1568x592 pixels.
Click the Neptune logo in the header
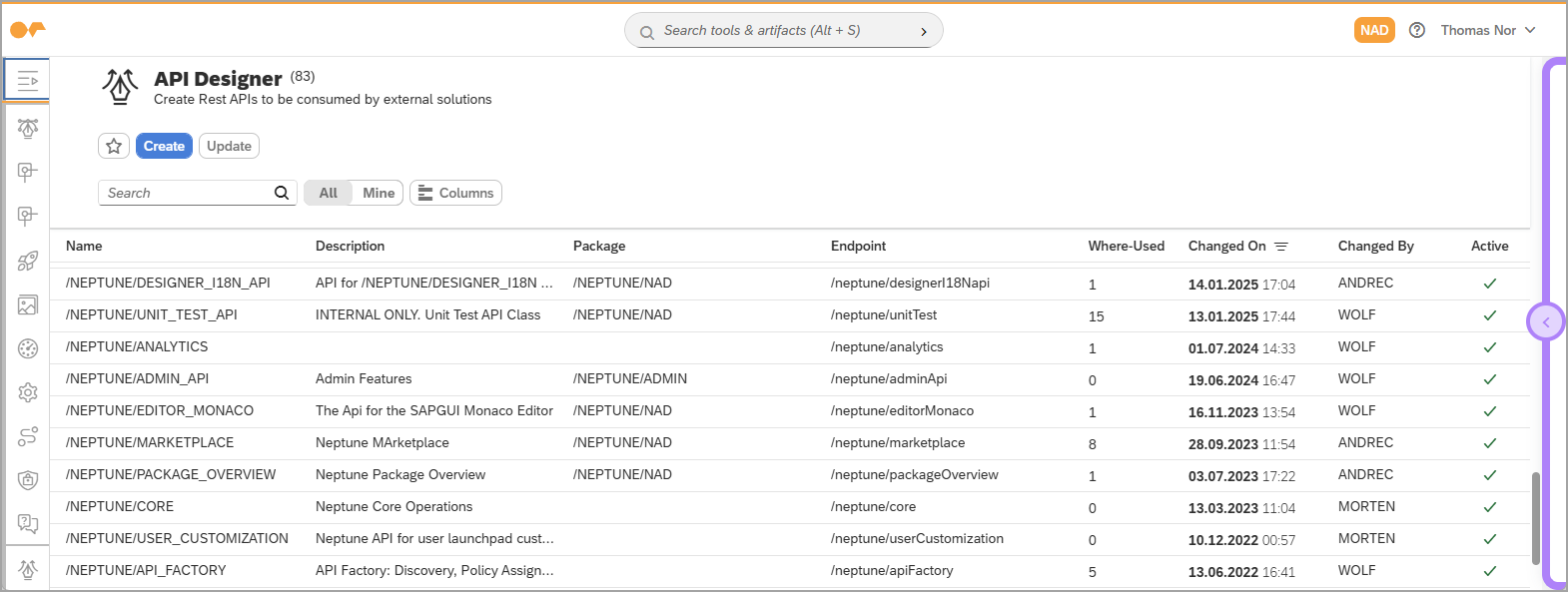[x=27, y=30]
